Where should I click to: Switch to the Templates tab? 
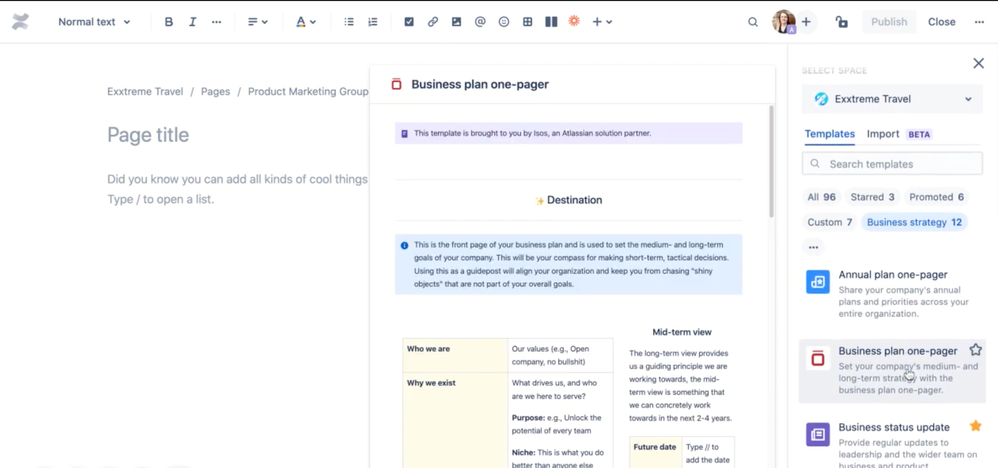829,134
